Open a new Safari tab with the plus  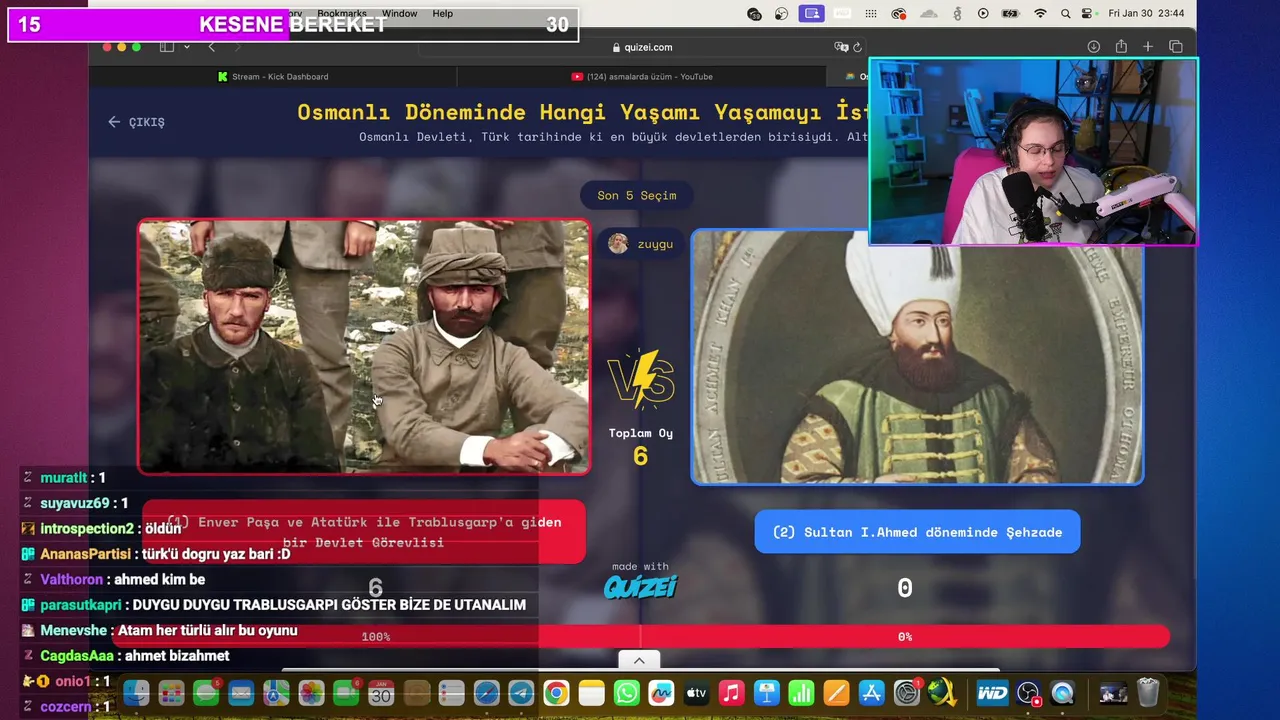[x=1148, y=47]
